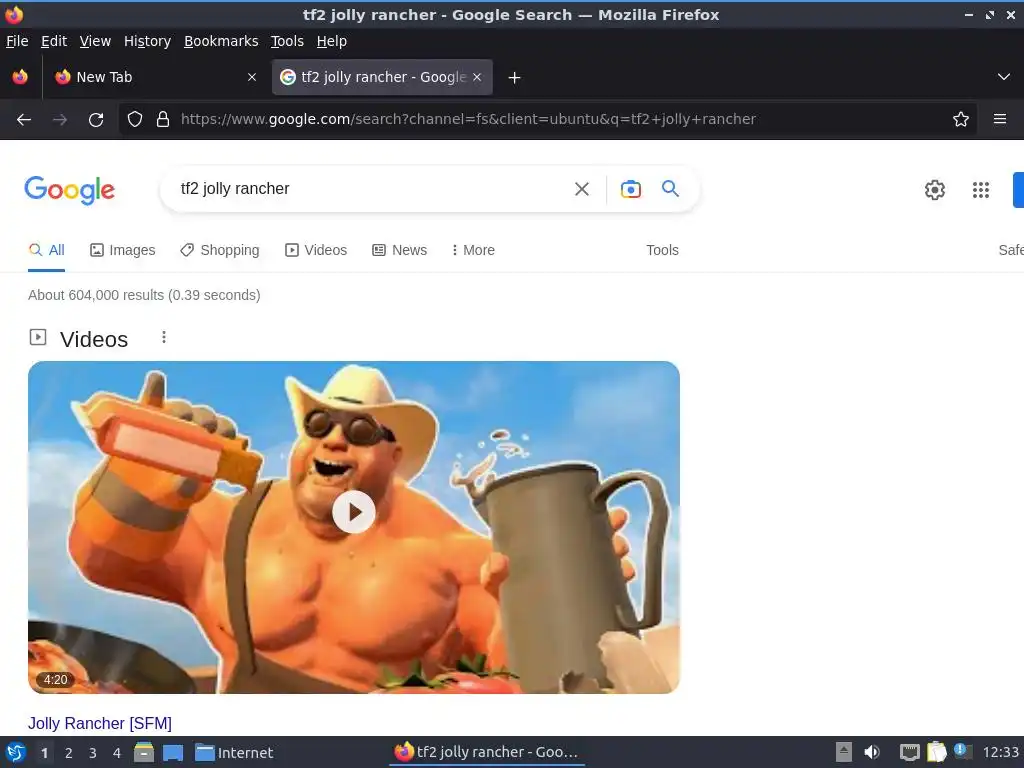Open the clipboard tray icon
The height and width of the screenshot is (768, 1024).
[x=936, y=752]
